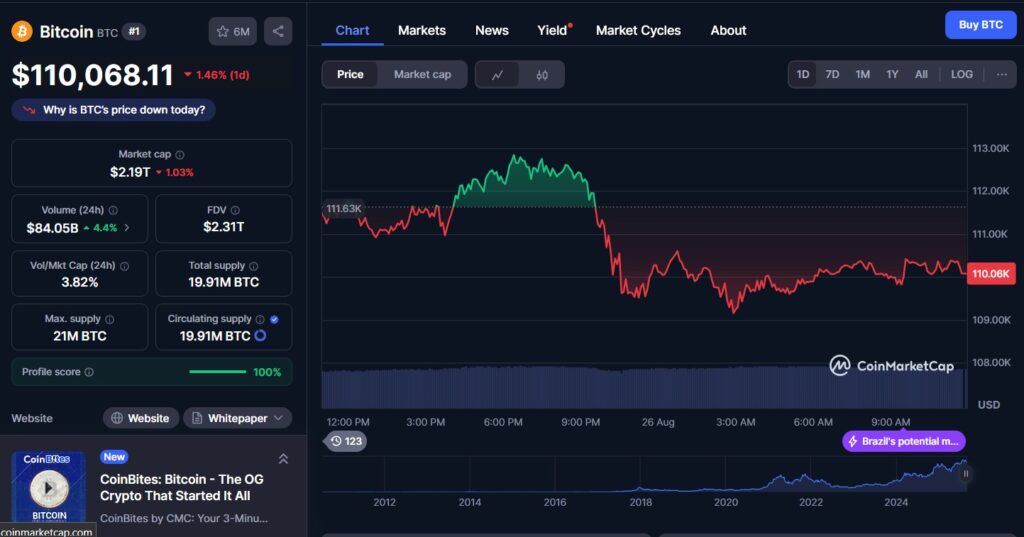Click the Bitcoin logo icon

point(22,31)
